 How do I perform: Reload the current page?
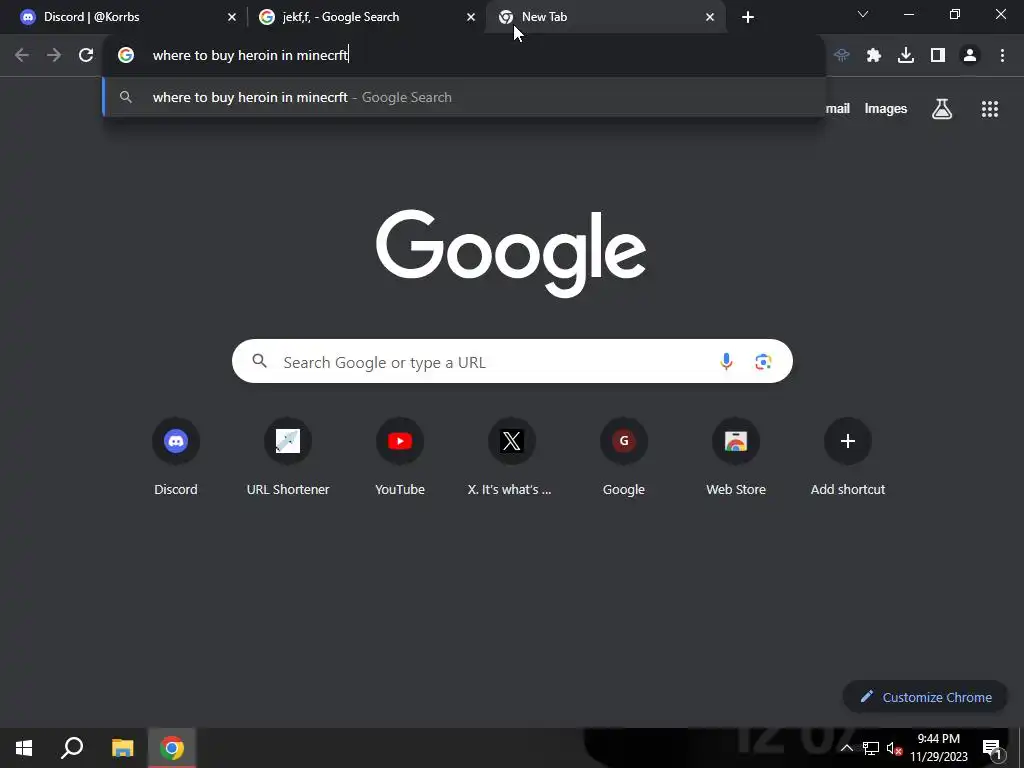coord(86,56)
